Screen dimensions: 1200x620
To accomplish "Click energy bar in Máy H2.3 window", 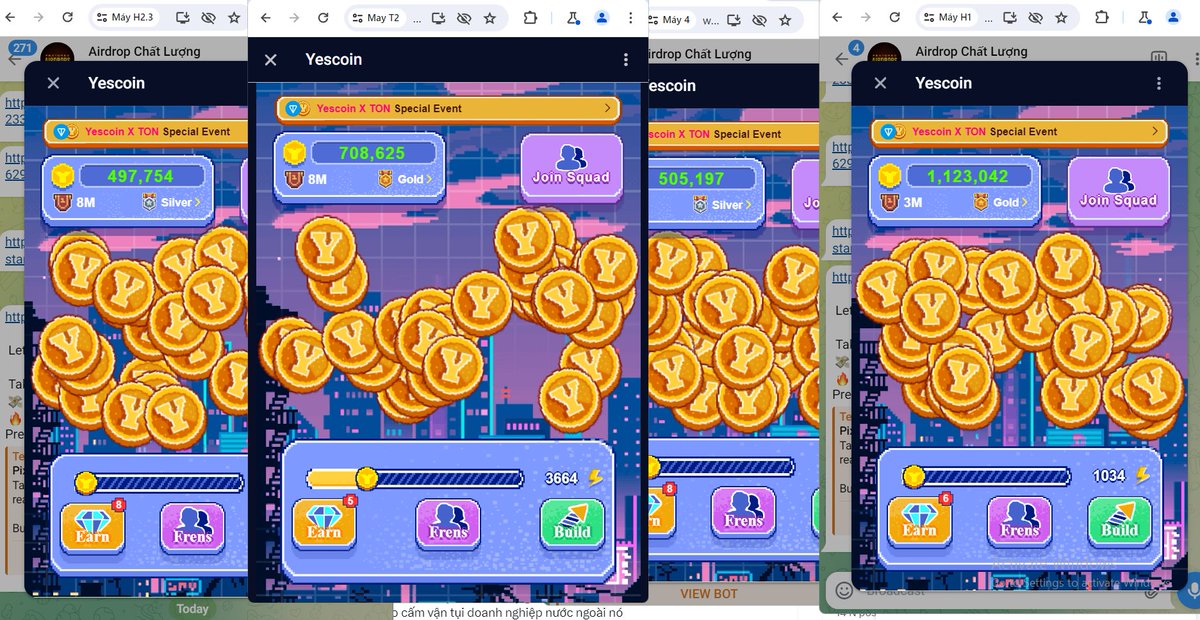I will pyautogui.click(x=160, y=484).
